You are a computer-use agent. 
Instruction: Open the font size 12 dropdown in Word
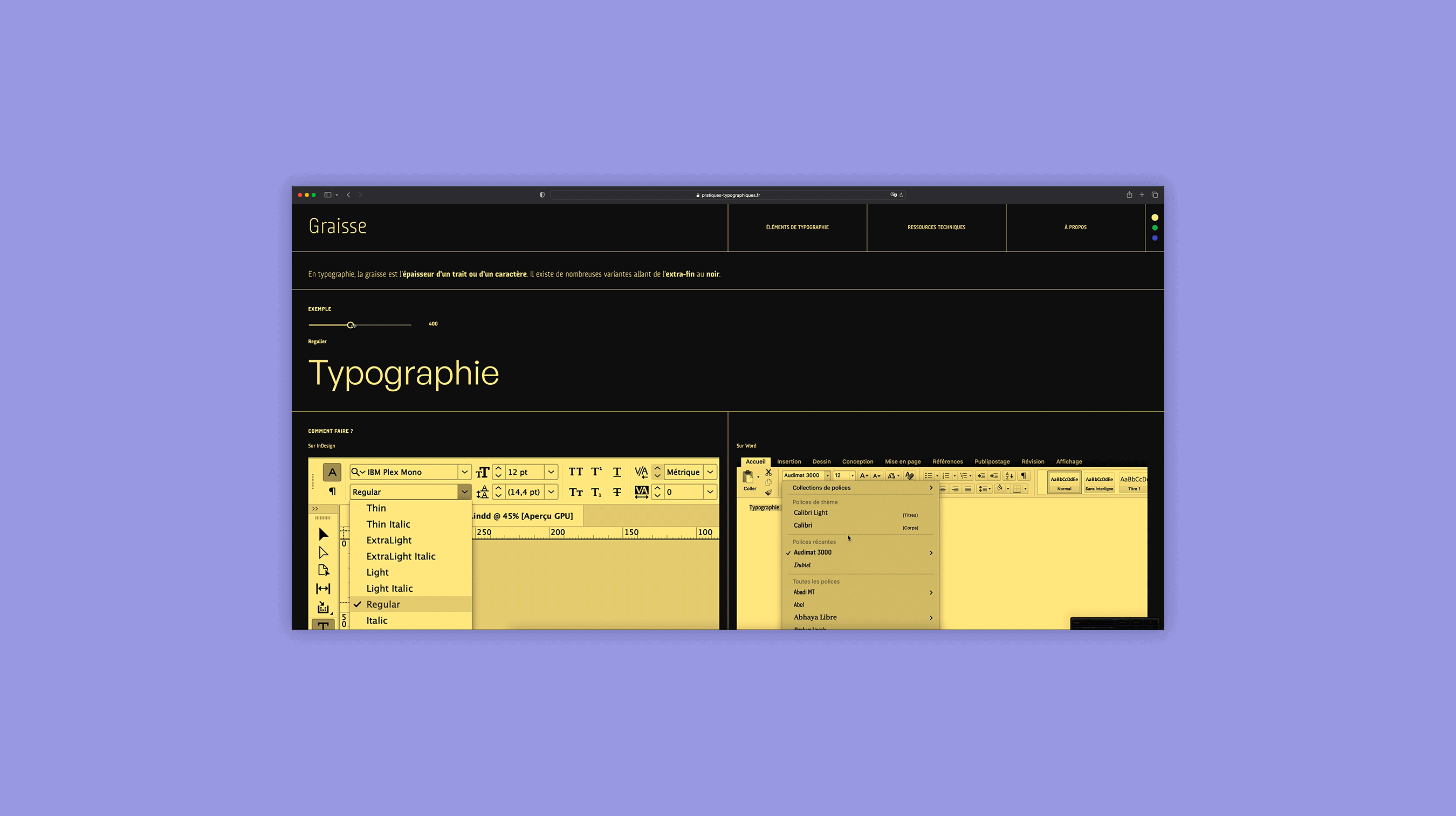853,476
